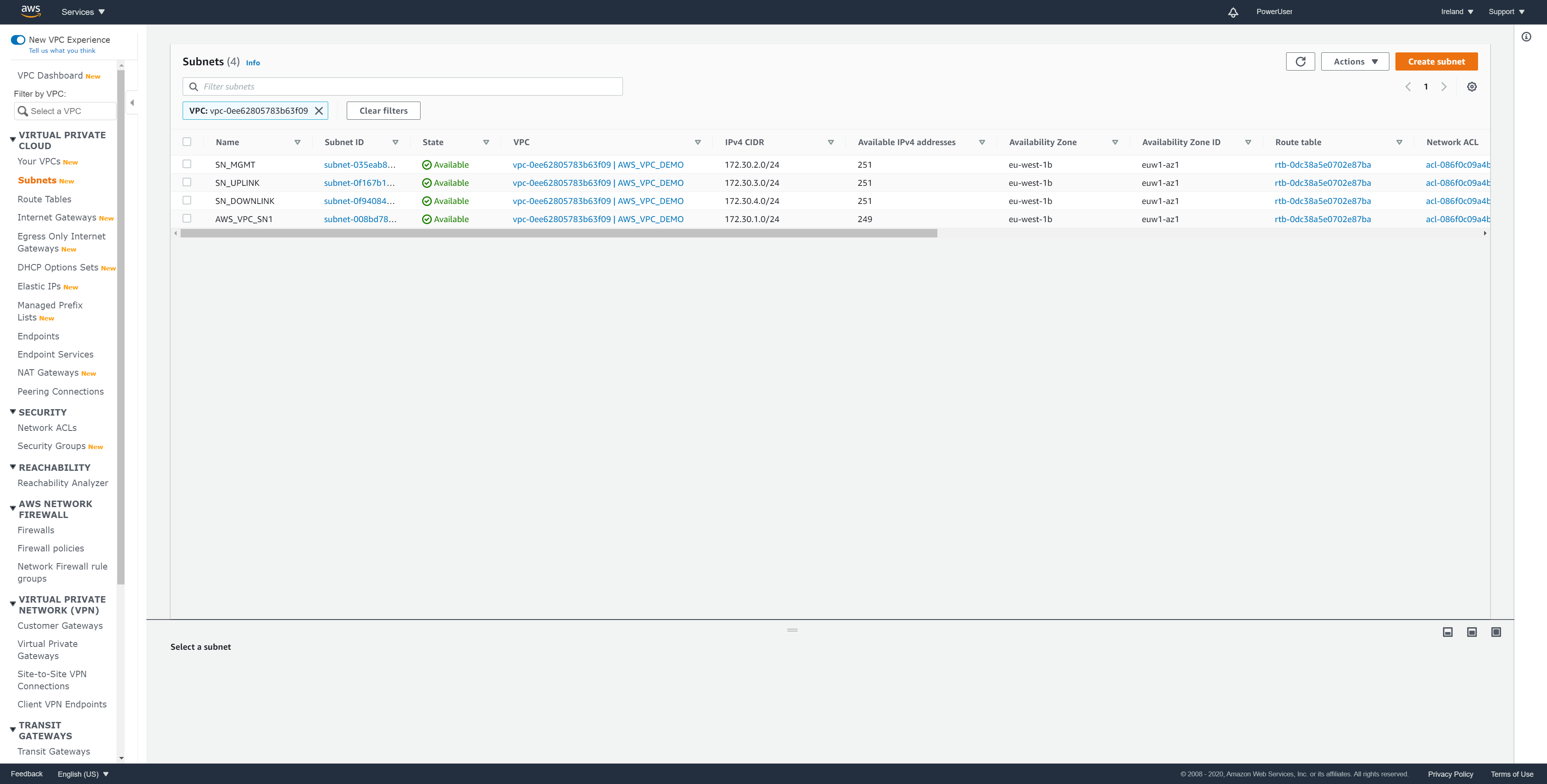Viewport: 1547px width, 784px height.
Task: Open Route Tables in sidebar
Action: 44,199
